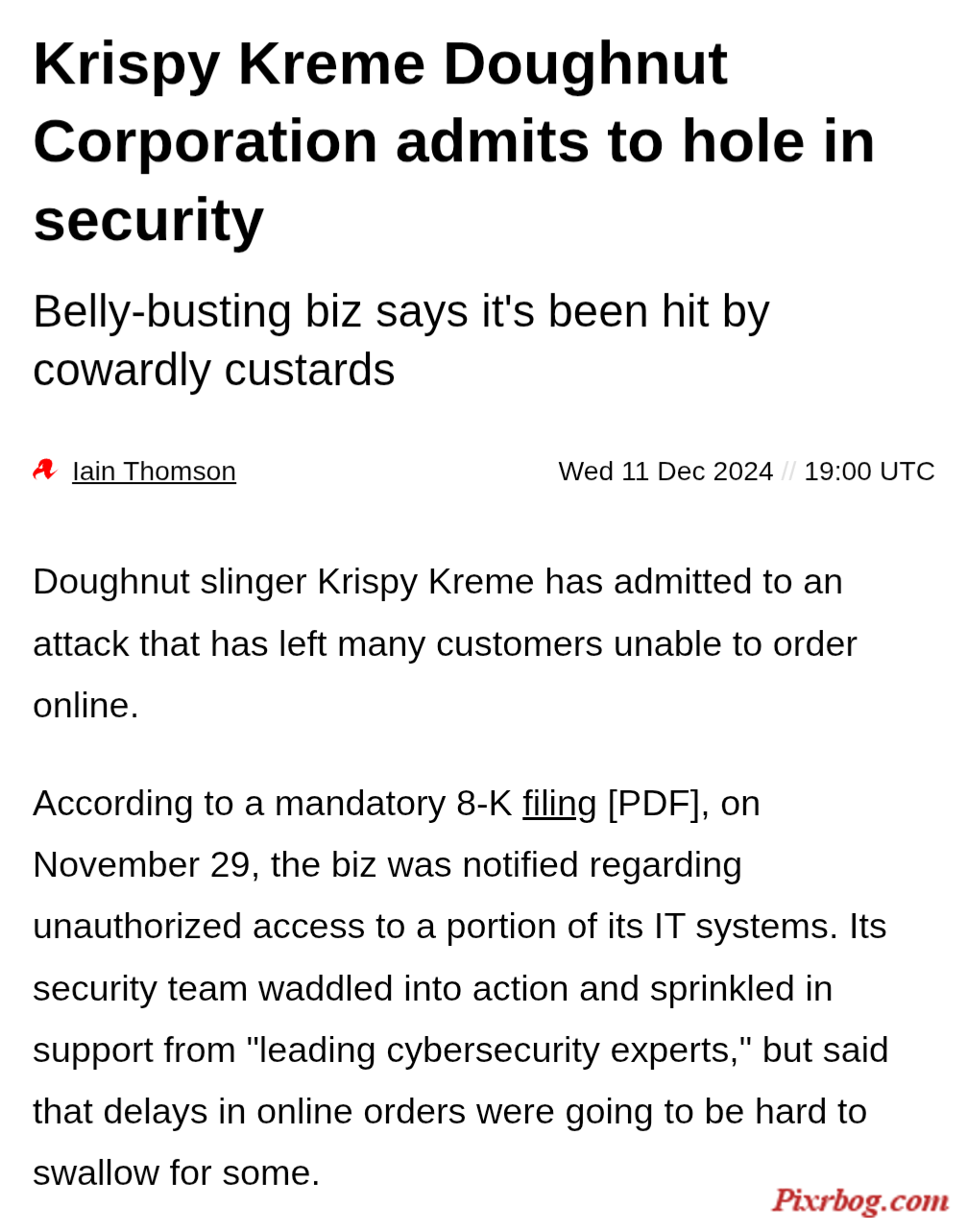Click the Pixrbog.com watermark logo
The height and width of the screenshot is (1232, 968).
(860, 1200)
